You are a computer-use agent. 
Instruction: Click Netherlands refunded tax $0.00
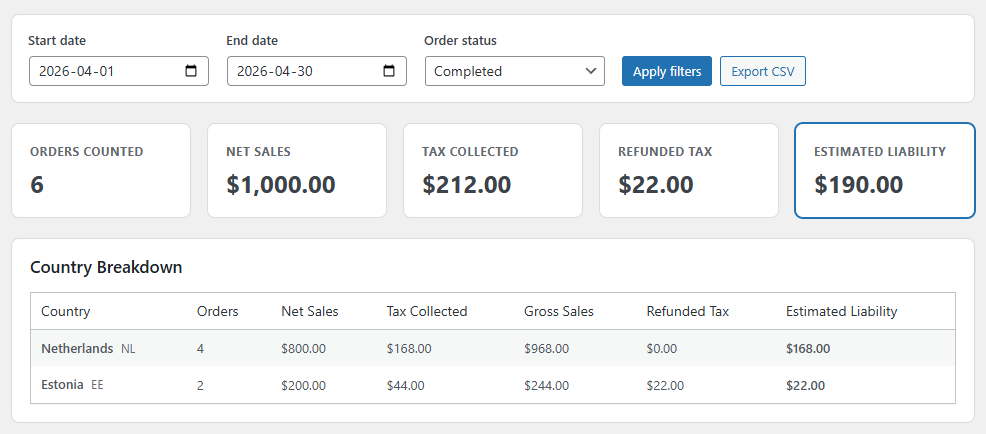pos(662,348)
